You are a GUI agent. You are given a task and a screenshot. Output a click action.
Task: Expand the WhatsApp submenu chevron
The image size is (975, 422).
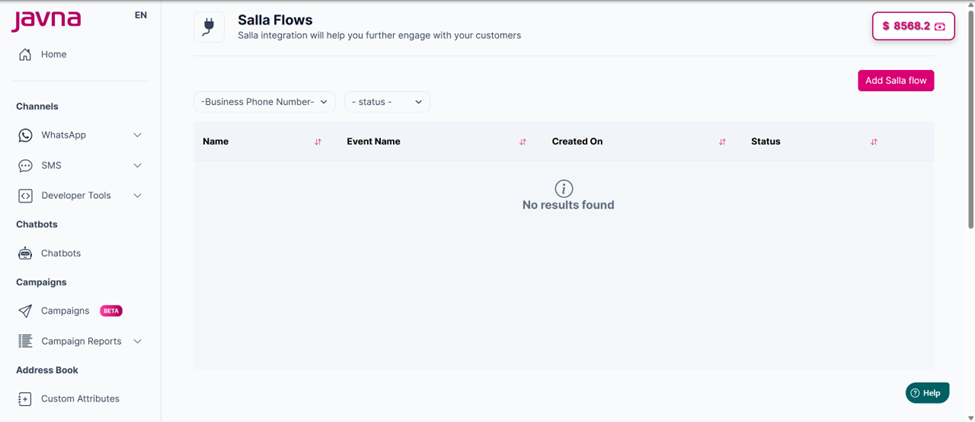(138, 135)
